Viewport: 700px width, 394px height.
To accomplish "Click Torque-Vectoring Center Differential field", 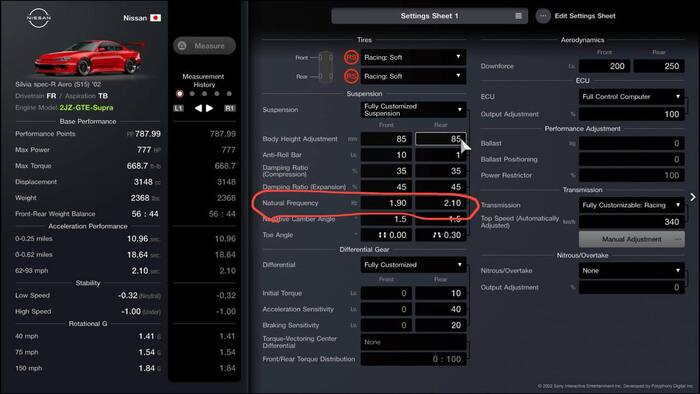I will coord(413,342).
